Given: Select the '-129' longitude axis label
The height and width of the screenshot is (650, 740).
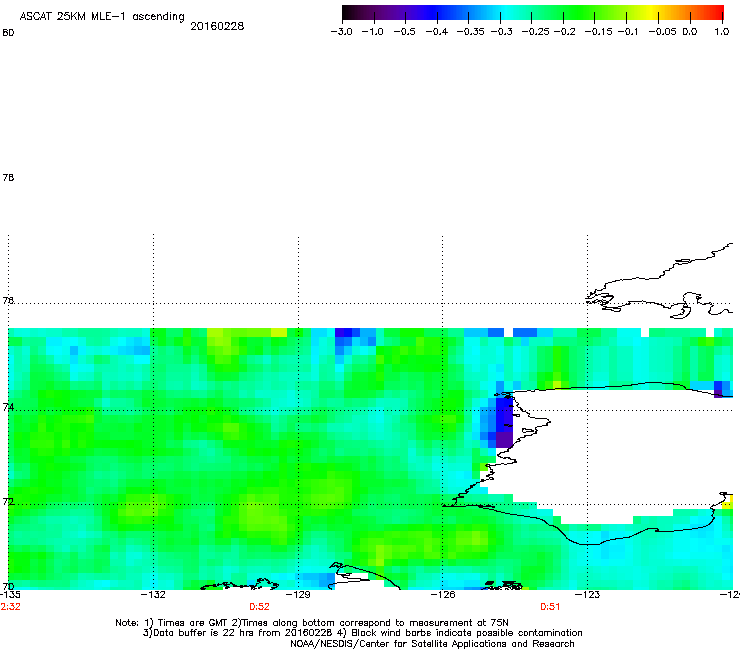Looking at the screenshot, I should tap(298, 594).
